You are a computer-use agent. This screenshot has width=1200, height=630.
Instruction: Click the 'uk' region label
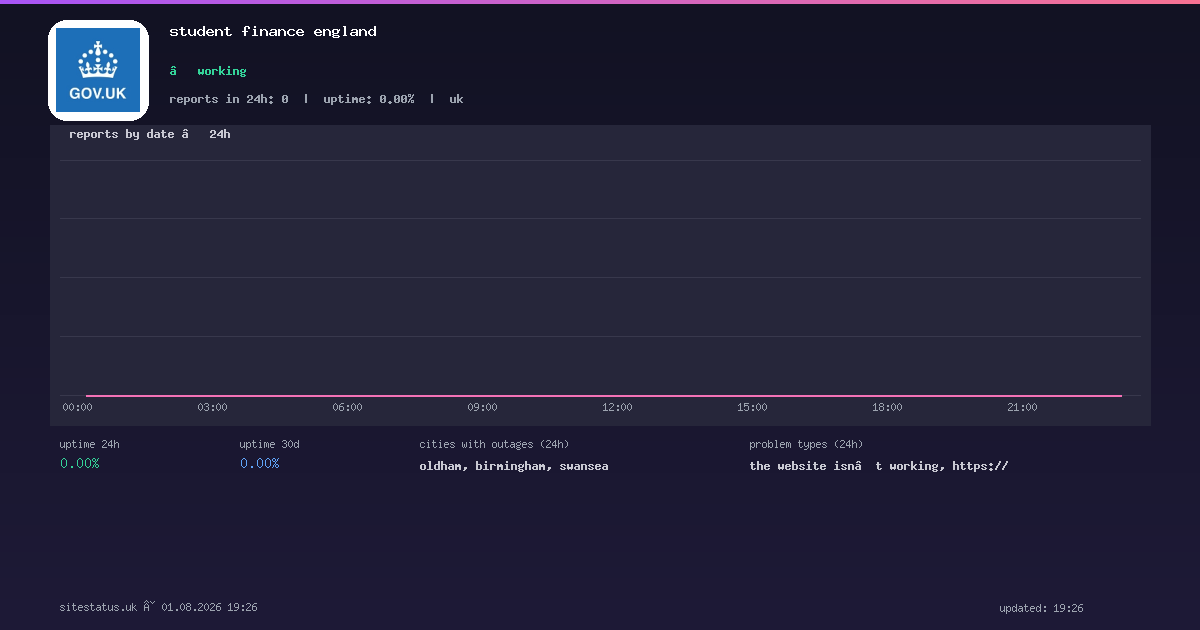456,99
